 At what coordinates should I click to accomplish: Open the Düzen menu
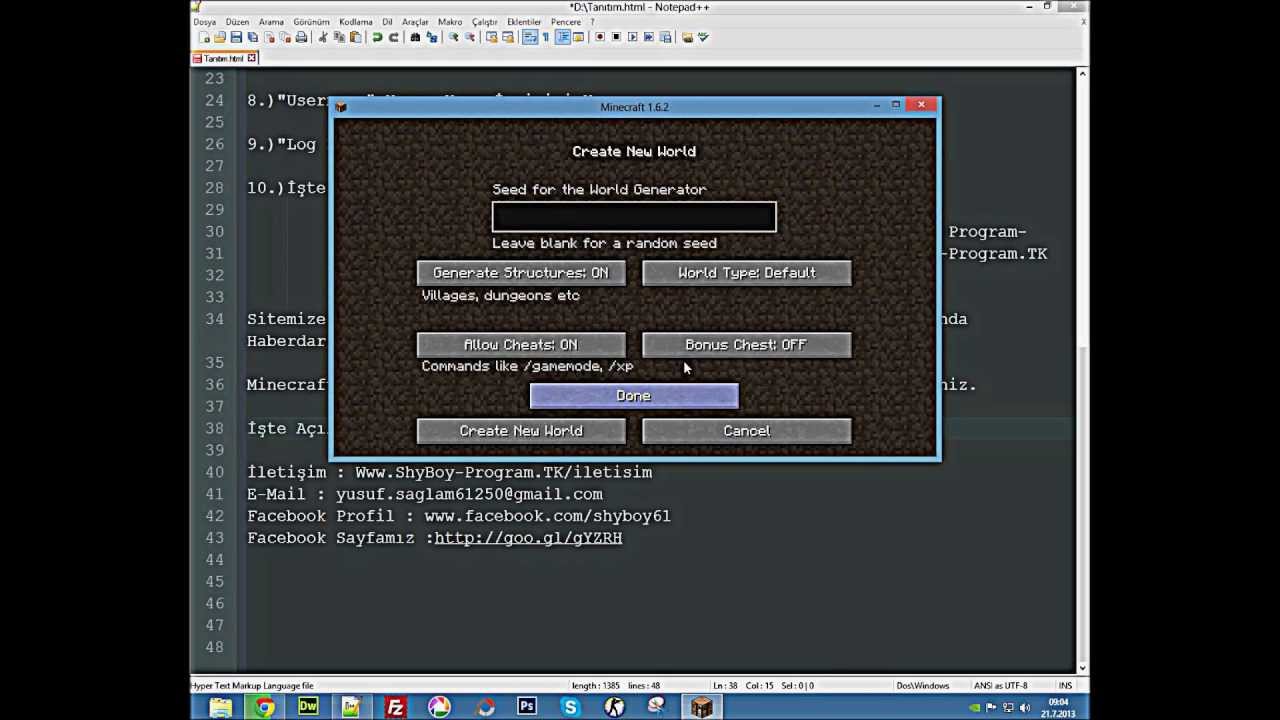(x=237, y=22)
